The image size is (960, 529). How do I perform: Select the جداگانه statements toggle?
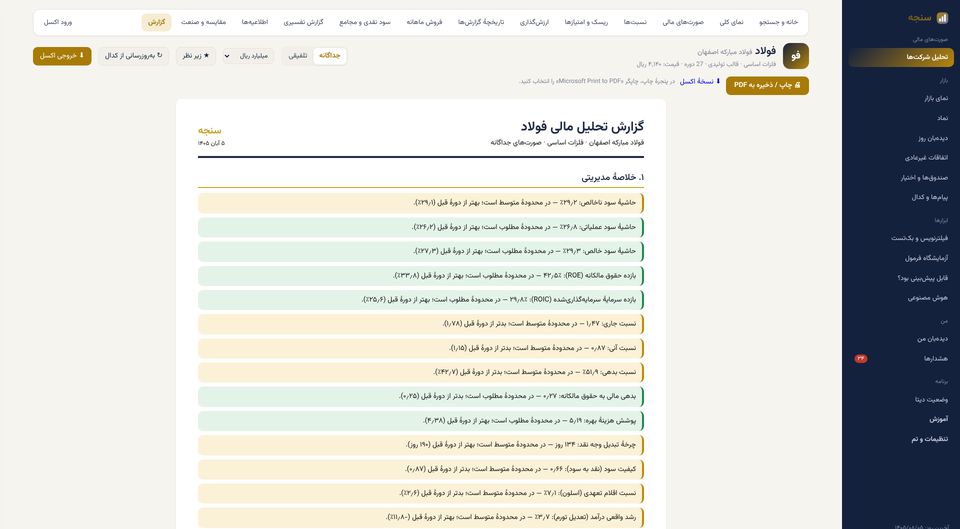click(x=329, y=56)
